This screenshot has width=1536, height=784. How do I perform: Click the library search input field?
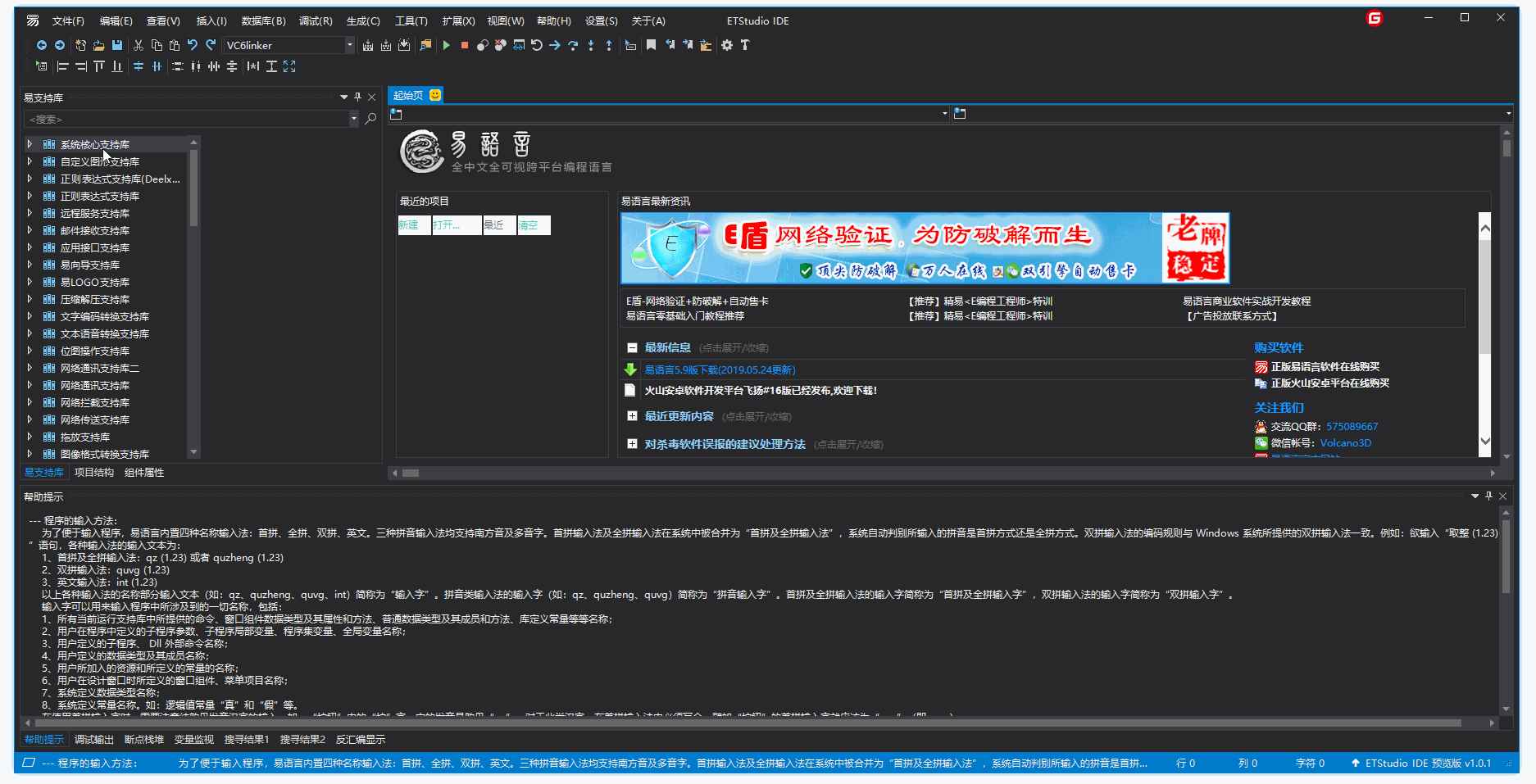[x=187, y=119]
